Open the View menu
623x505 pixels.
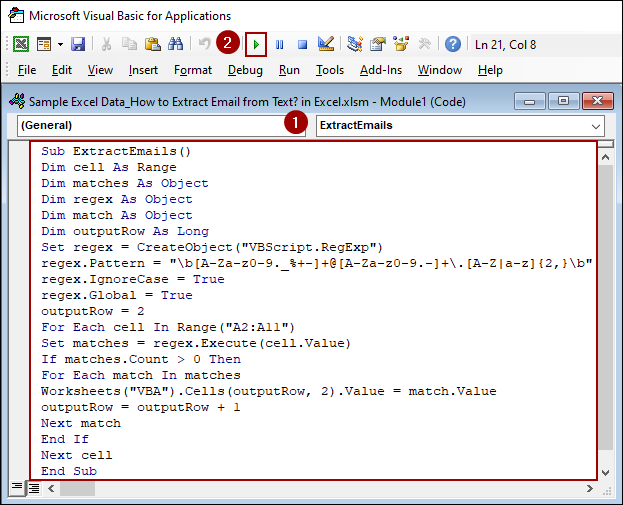tap(100, 70)
